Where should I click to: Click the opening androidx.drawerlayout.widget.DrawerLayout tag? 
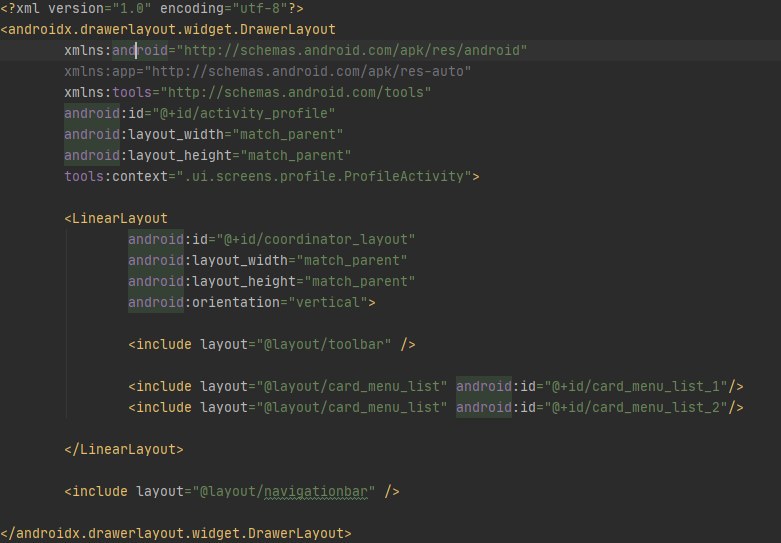click(168, 29)
